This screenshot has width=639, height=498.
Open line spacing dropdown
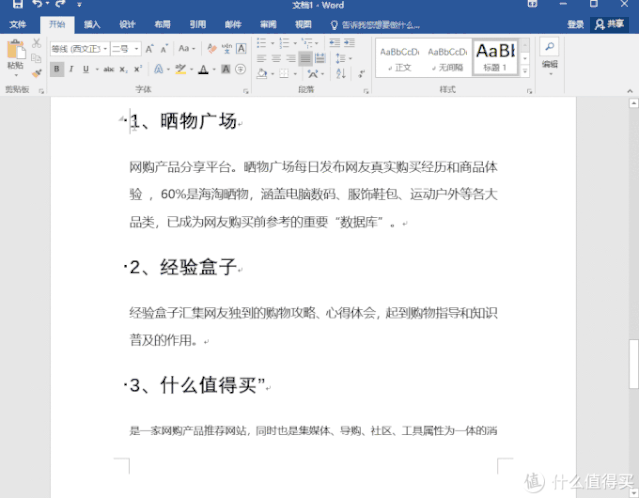344,59
